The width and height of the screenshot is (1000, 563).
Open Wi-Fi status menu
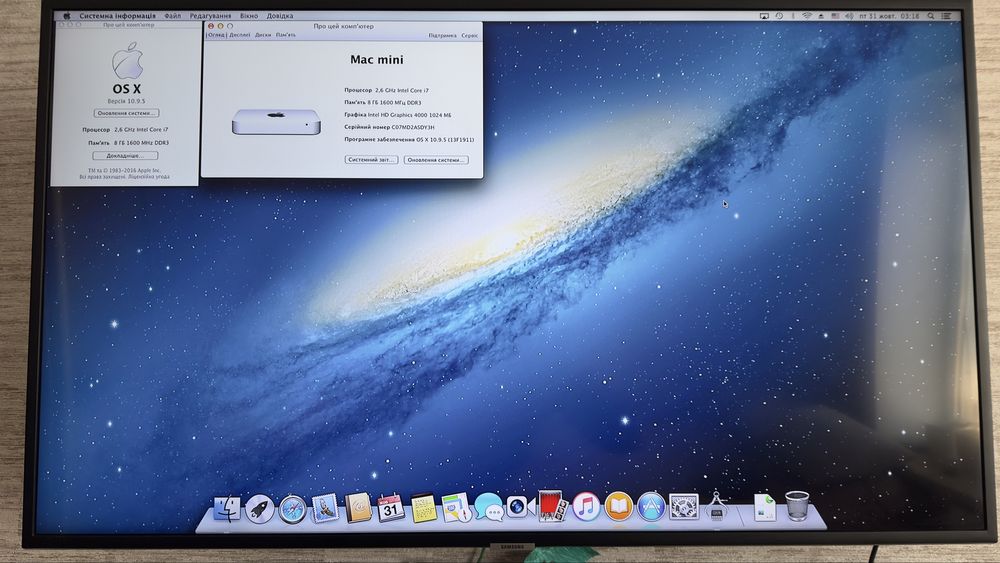click(x=807, y=16)
